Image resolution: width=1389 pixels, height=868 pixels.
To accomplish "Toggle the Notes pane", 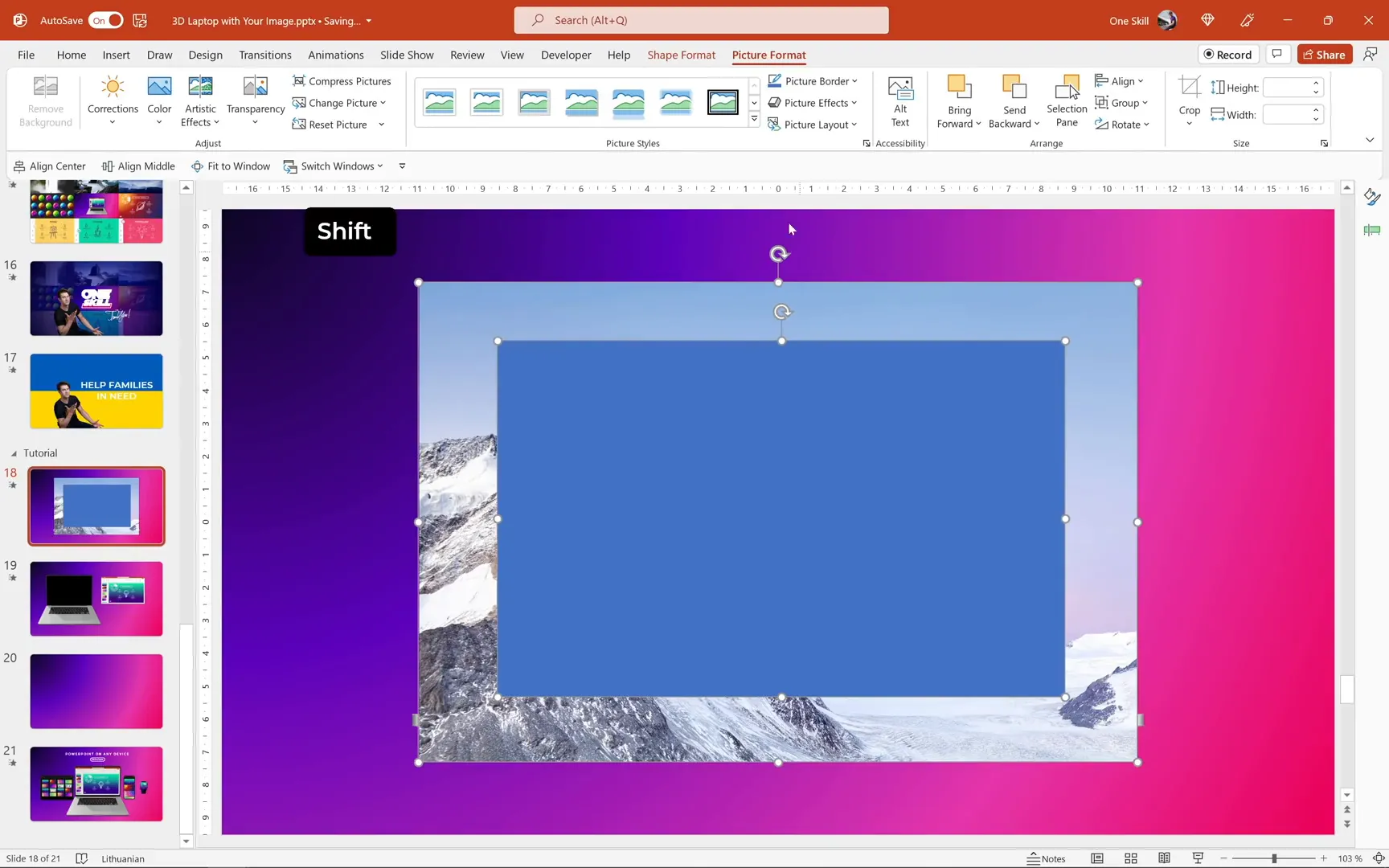I will click(1046, 858).
